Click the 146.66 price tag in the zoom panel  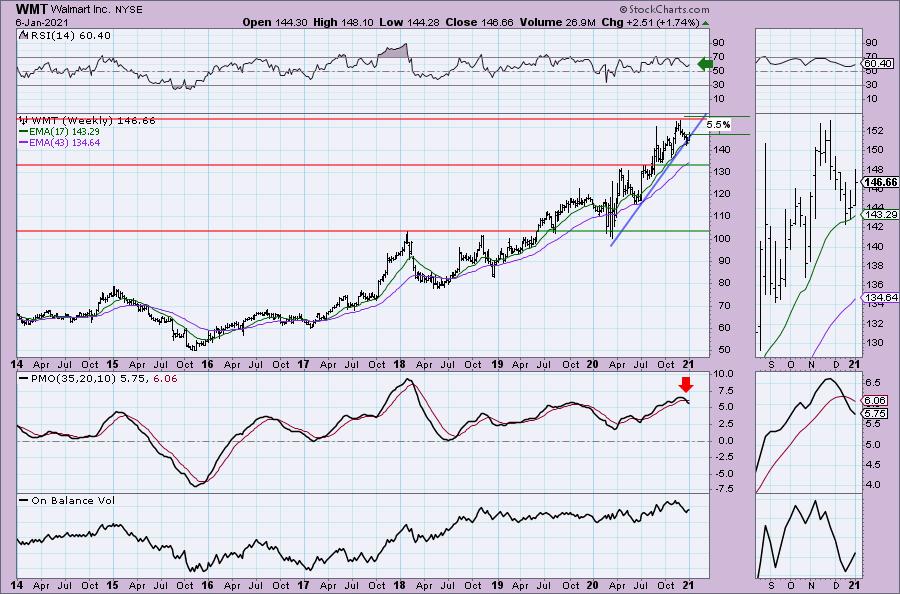(882, 183)
